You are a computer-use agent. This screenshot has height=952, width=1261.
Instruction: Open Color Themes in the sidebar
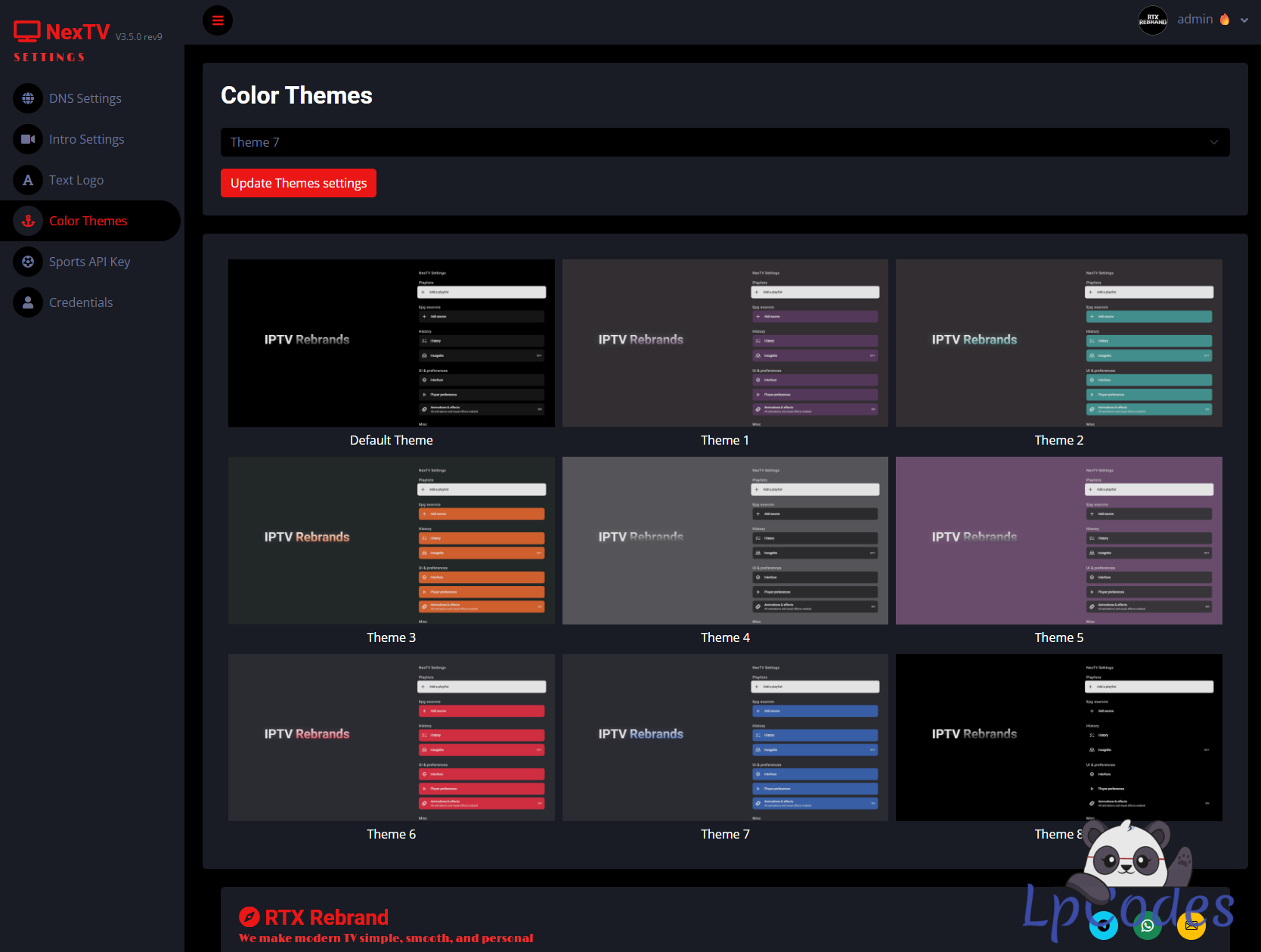[88, 221]
